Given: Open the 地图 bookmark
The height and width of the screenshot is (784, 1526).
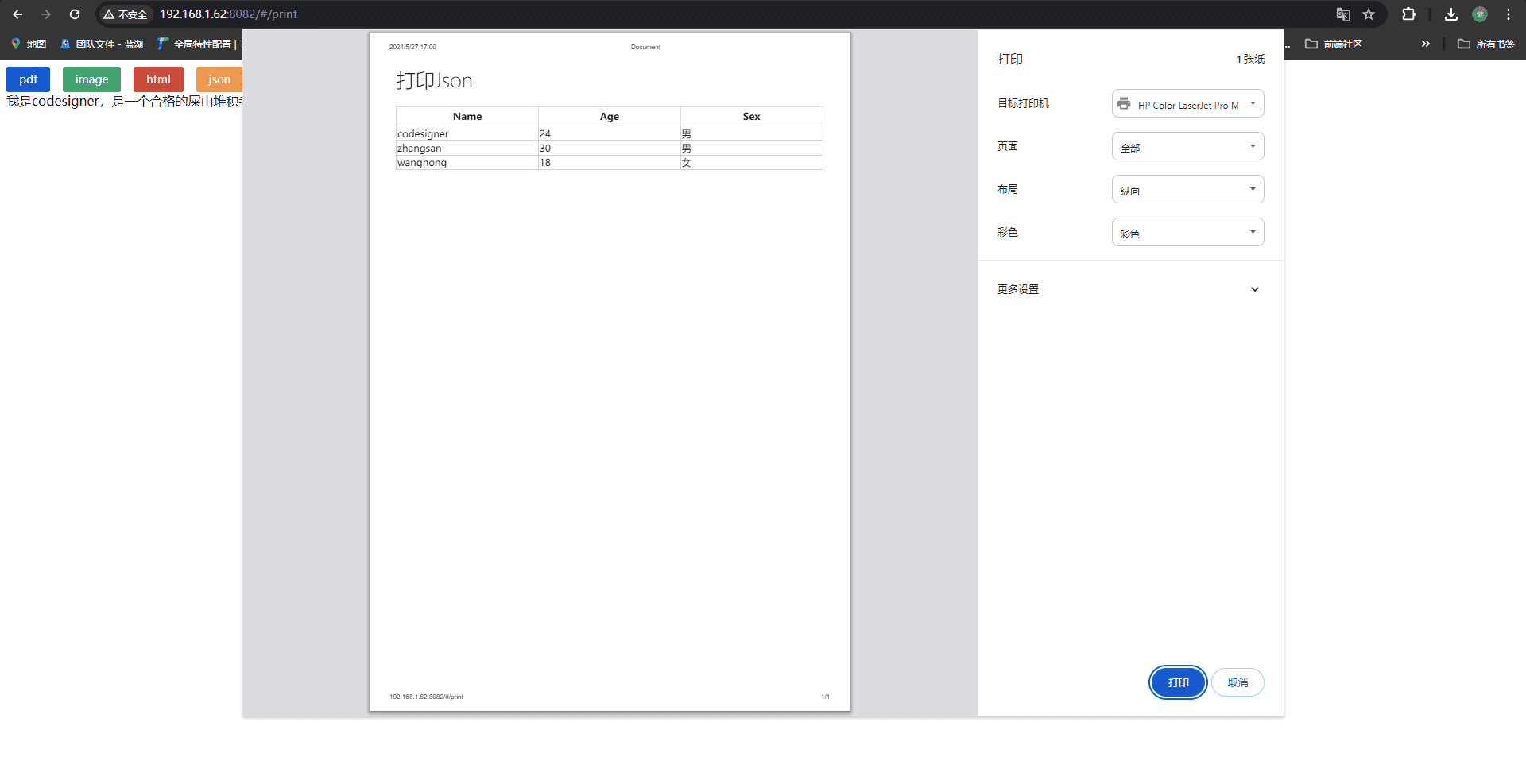Looking at the screenshot, I should pos(29,44).
